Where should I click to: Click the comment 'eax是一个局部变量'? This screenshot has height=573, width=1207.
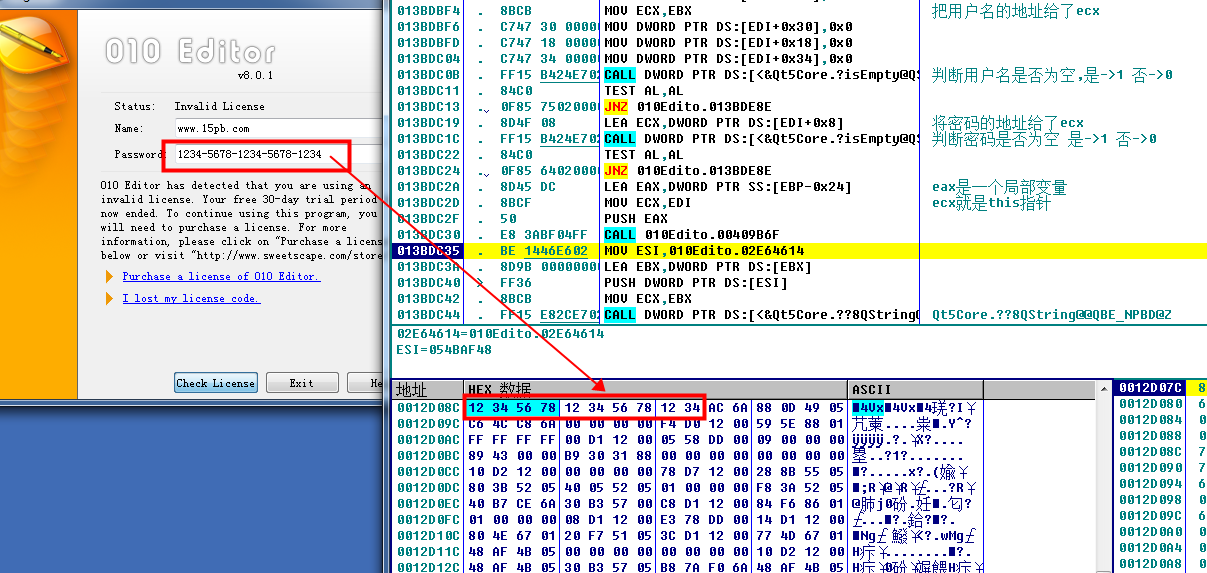click(999, 187)
